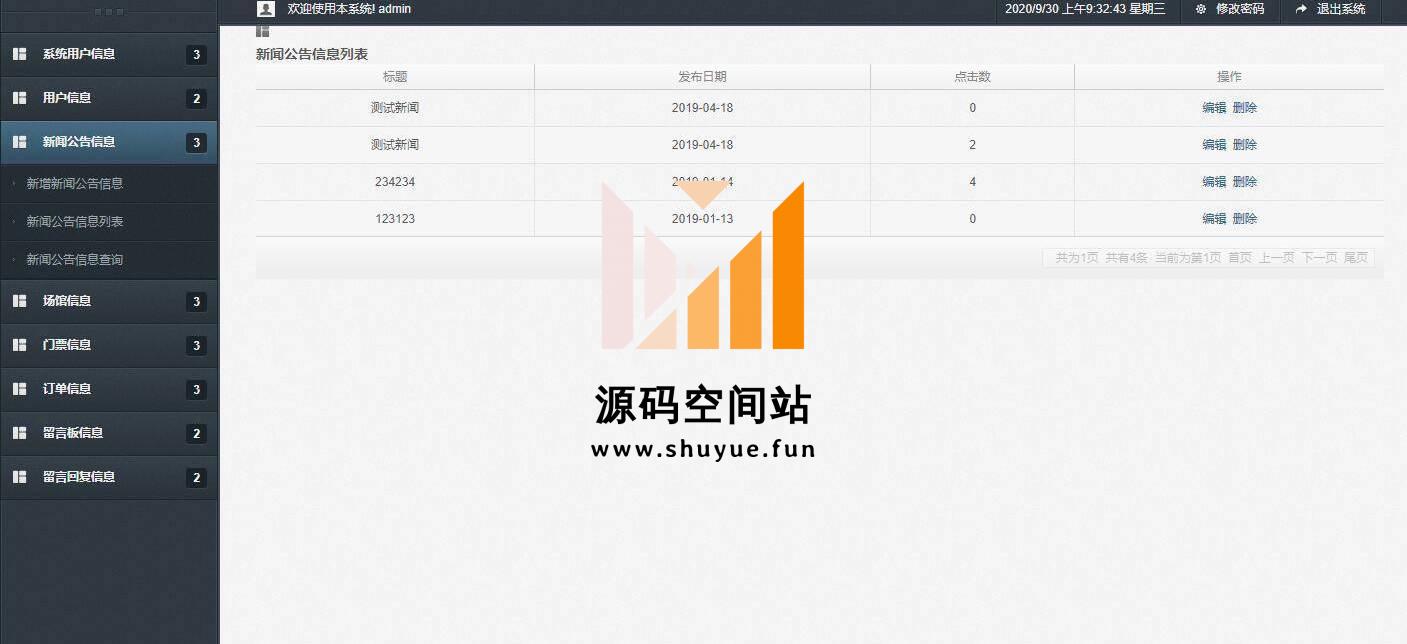Click the 标题 column header
The height and width of the screenshot is (644, 1407).
click(395, 77)
